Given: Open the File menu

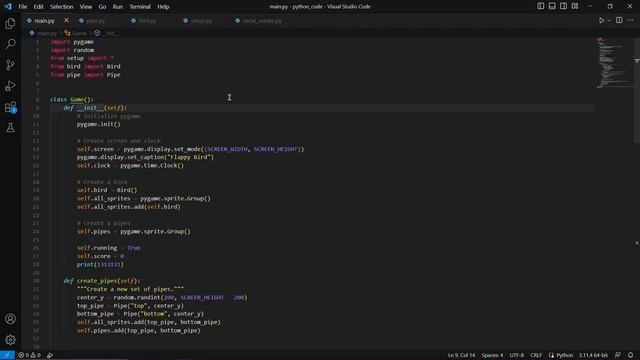Looking at the screenshot, I should coord(23,7).
